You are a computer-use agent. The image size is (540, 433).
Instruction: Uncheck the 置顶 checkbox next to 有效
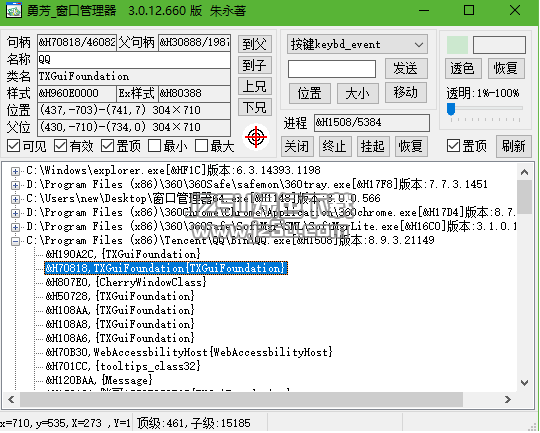click(x=107, y=146)
